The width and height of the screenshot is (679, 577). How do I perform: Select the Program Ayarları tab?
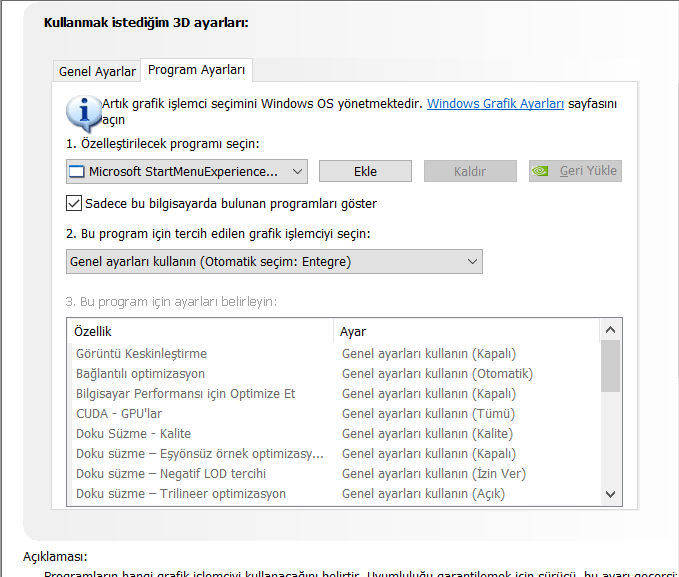[197, 70]
